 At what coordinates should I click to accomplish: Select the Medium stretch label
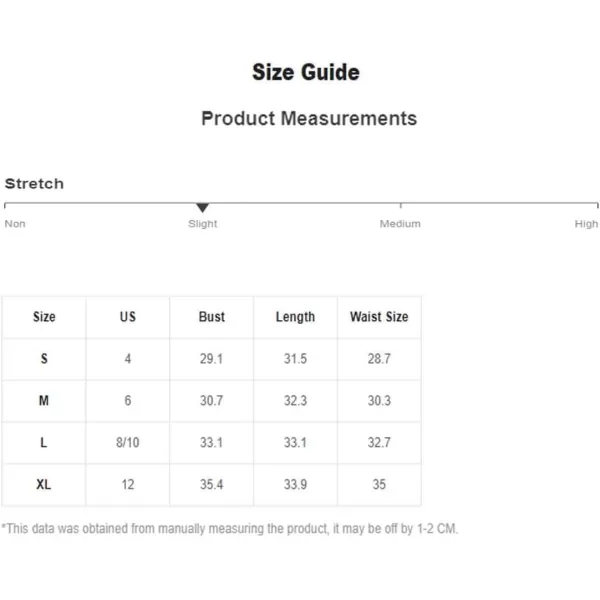click(400, 224)
